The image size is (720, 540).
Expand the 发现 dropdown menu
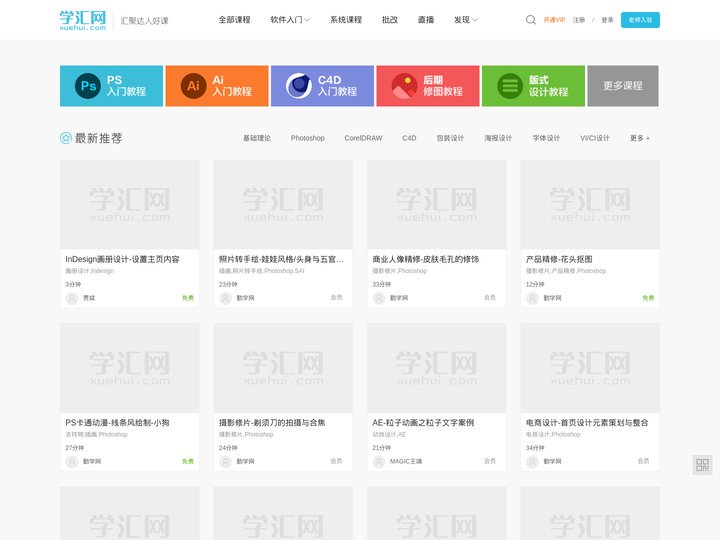[x=466, y=20]
